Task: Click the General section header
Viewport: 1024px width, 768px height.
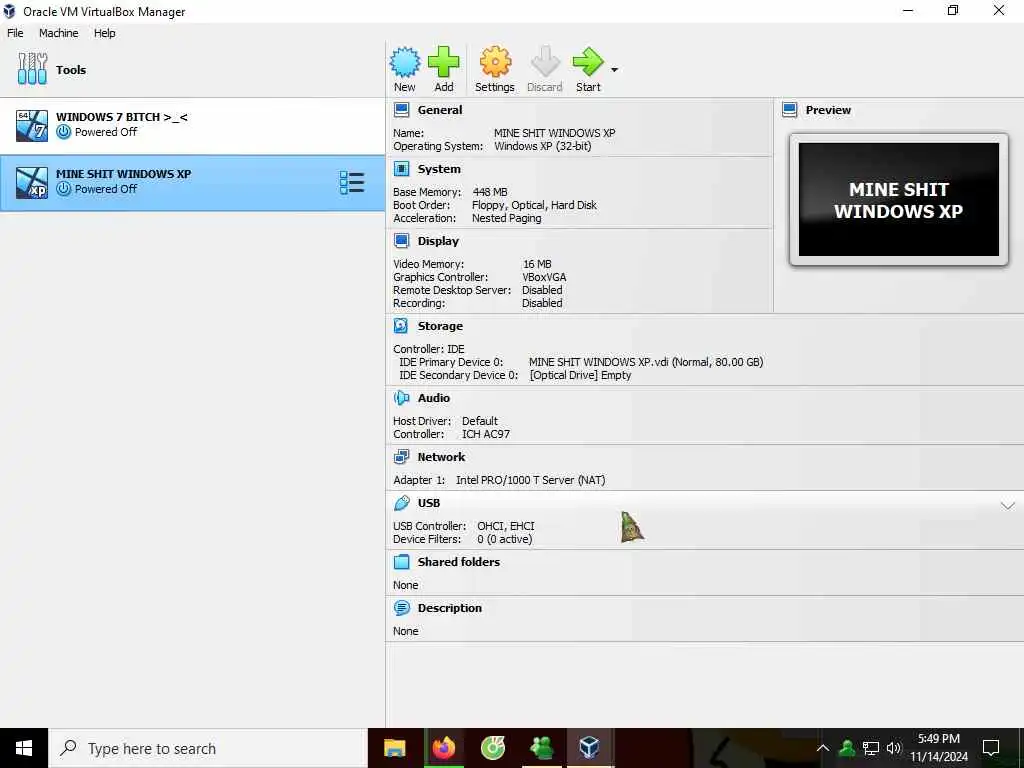Action: point(440,110)
